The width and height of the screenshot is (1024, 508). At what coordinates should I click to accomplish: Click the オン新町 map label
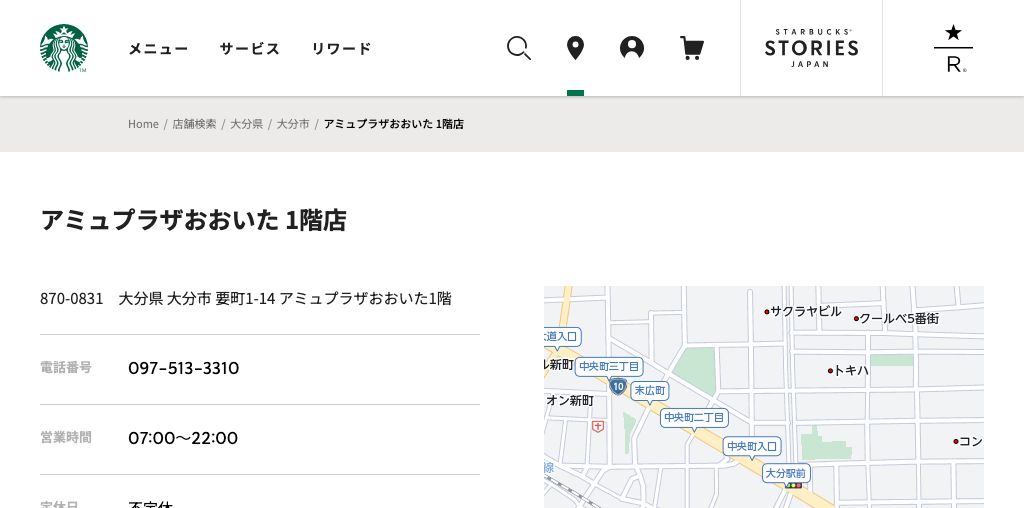[x=569, y=400]
